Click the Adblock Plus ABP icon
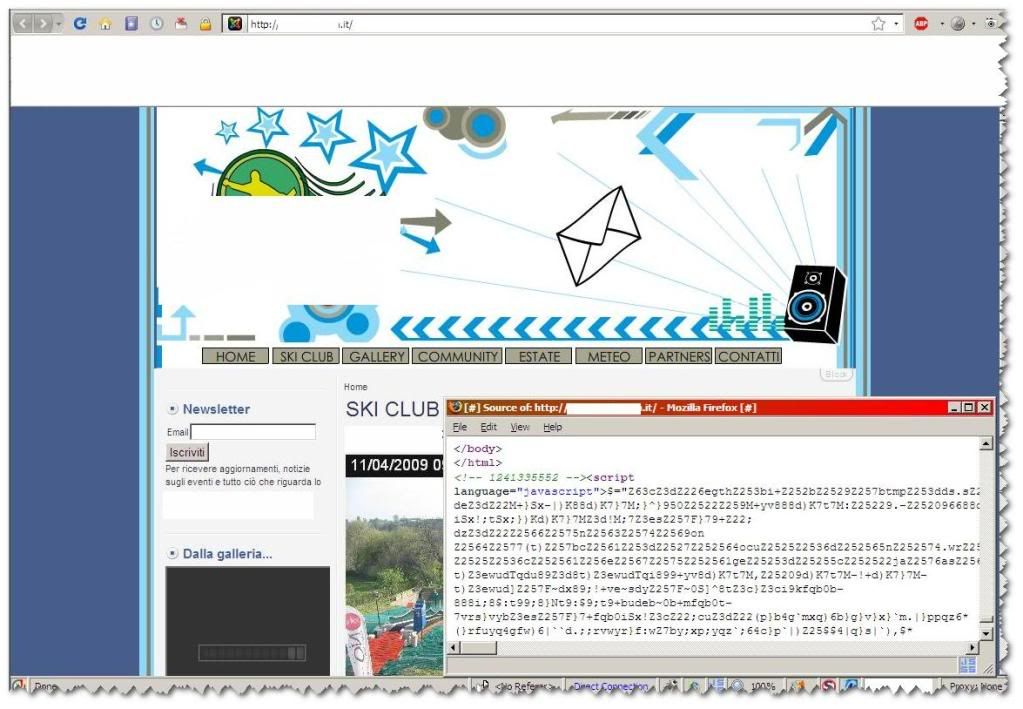1023x709 pixels. 921,23
